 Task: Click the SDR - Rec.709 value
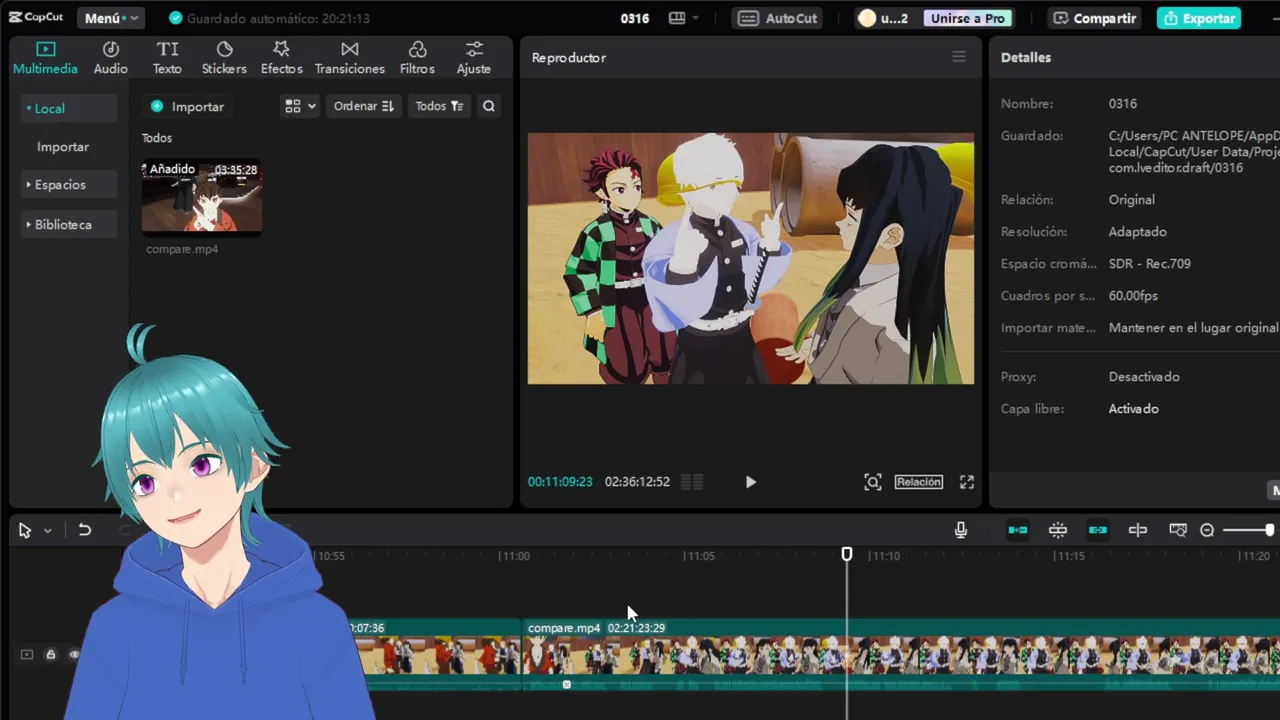tap(1149, 264)
